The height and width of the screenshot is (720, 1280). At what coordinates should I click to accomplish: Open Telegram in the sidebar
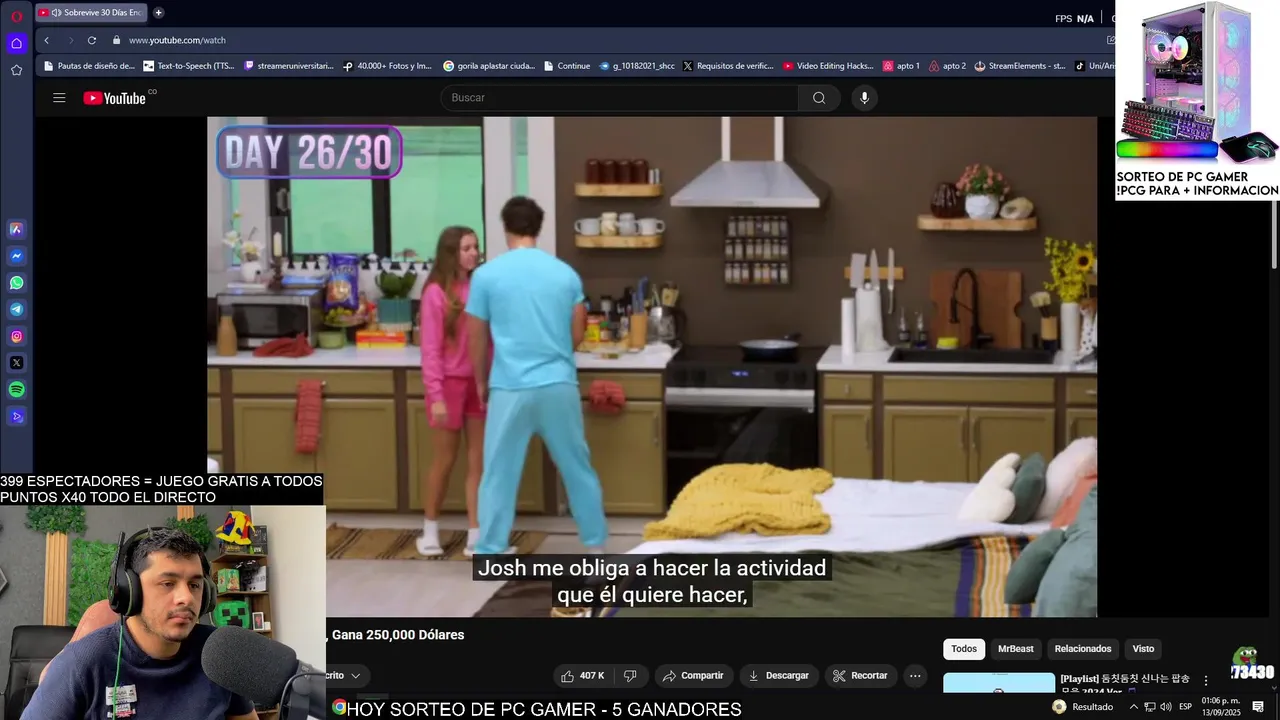pyautogui.click(x=16, y=310)
